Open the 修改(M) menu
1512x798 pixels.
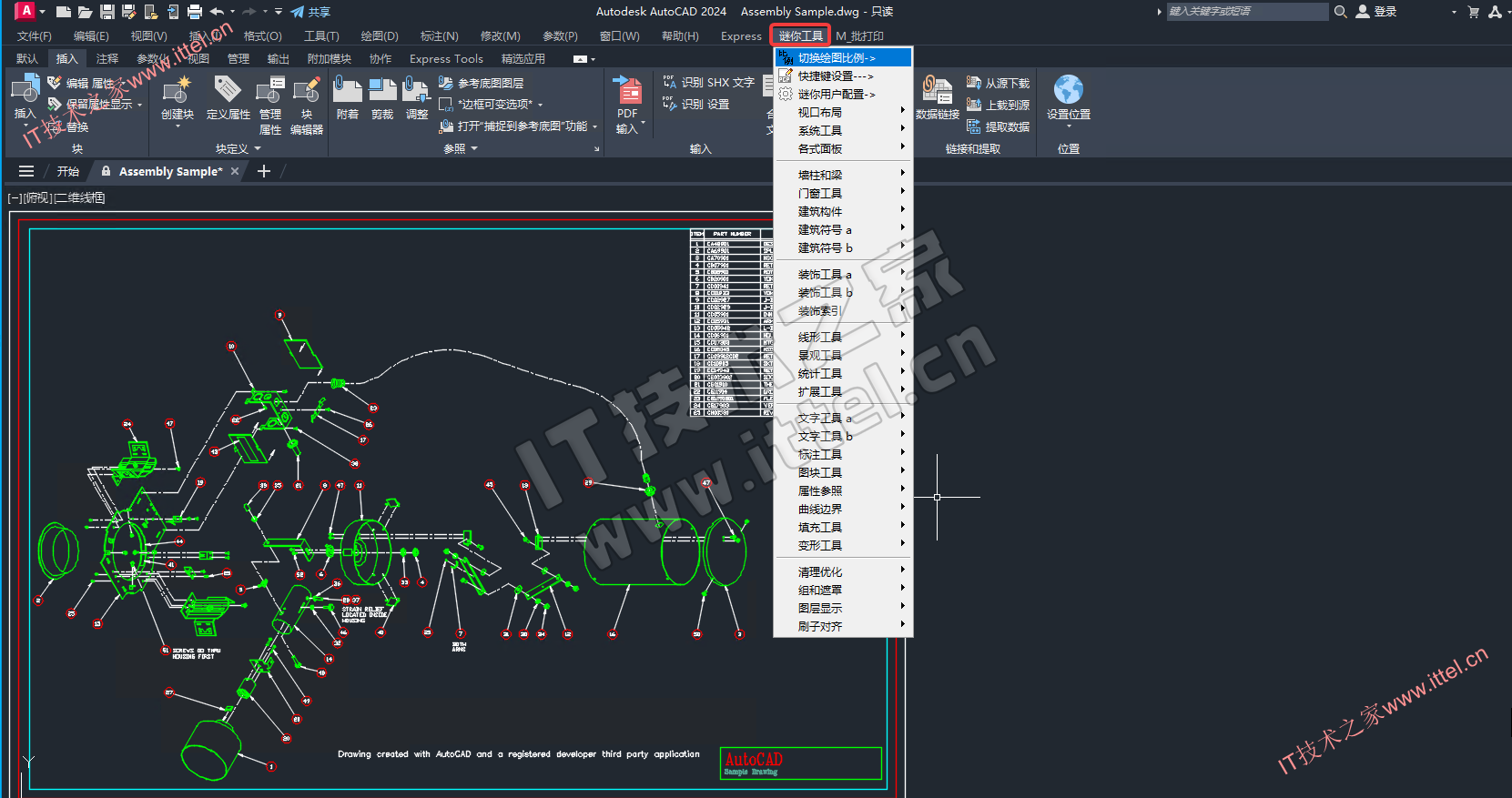click(500, 36)
